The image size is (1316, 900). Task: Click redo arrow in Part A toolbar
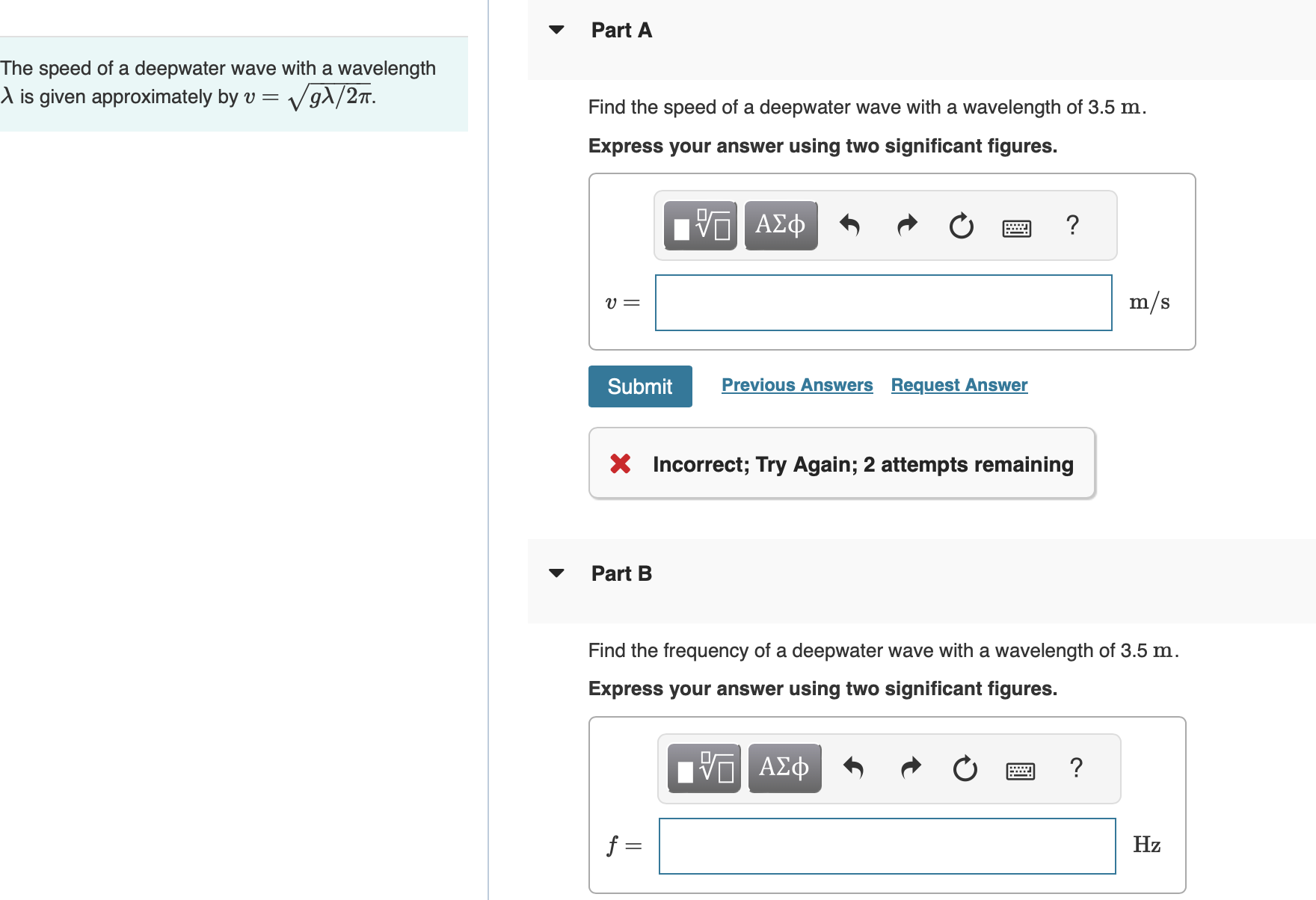point(907,225)
